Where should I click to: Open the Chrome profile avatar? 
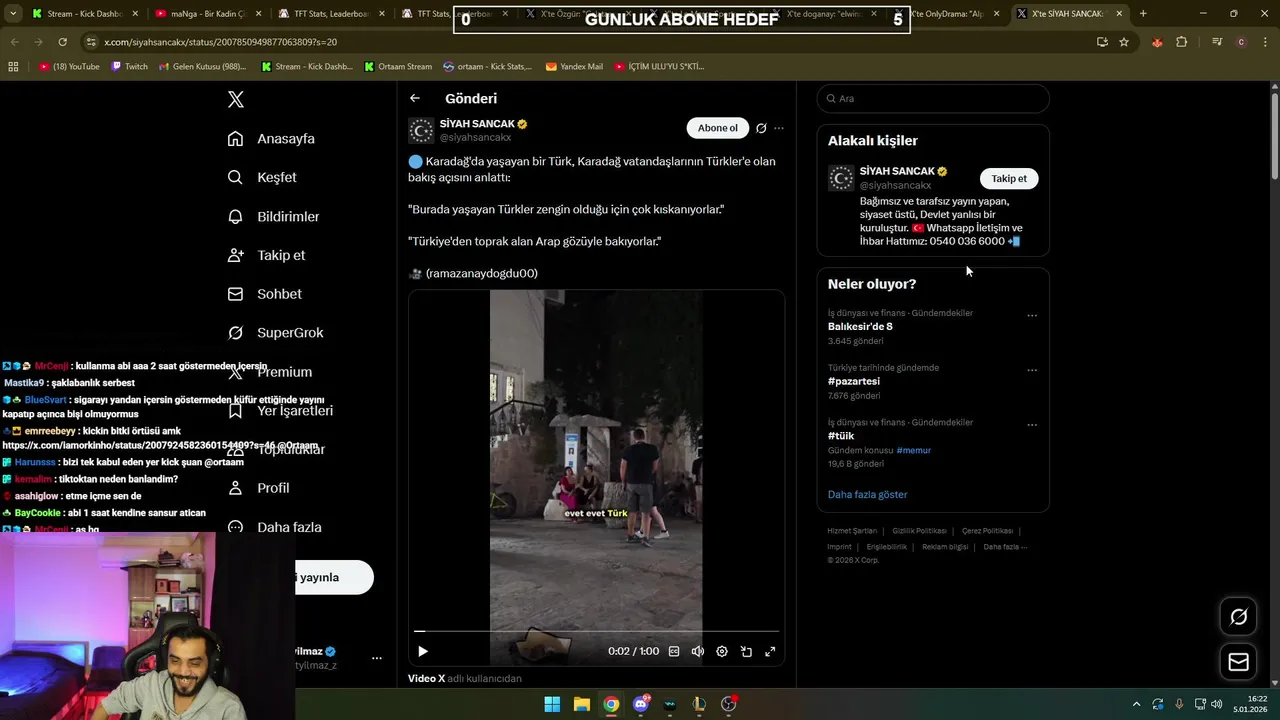click(x=1241, y=42)
